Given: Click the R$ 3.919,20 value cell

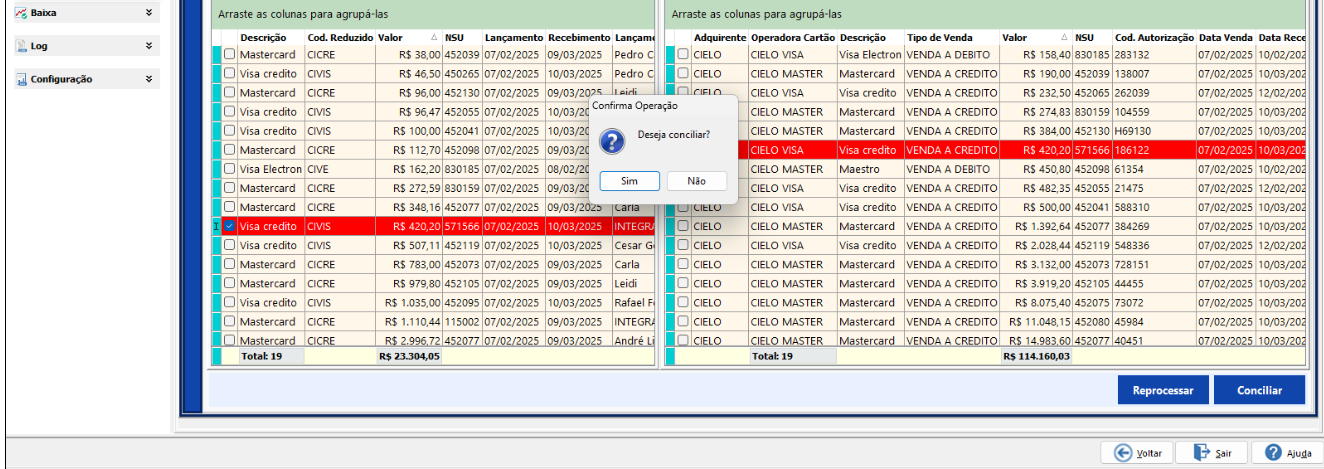Looking at the screenshot, I should tap(1035, 284).
